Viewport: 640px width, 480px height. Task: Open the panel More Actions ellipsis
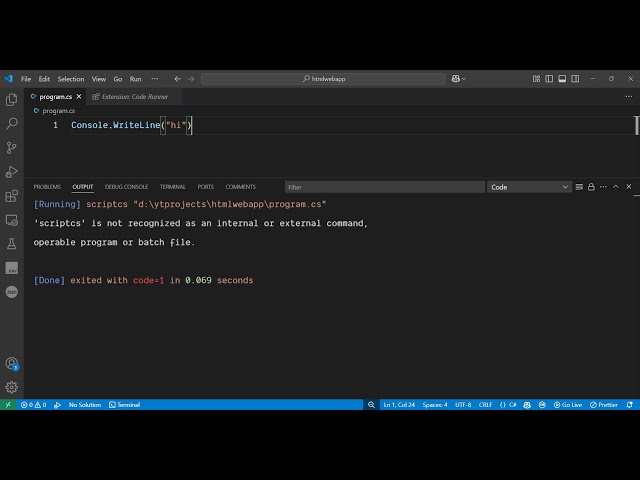point(603,187)
